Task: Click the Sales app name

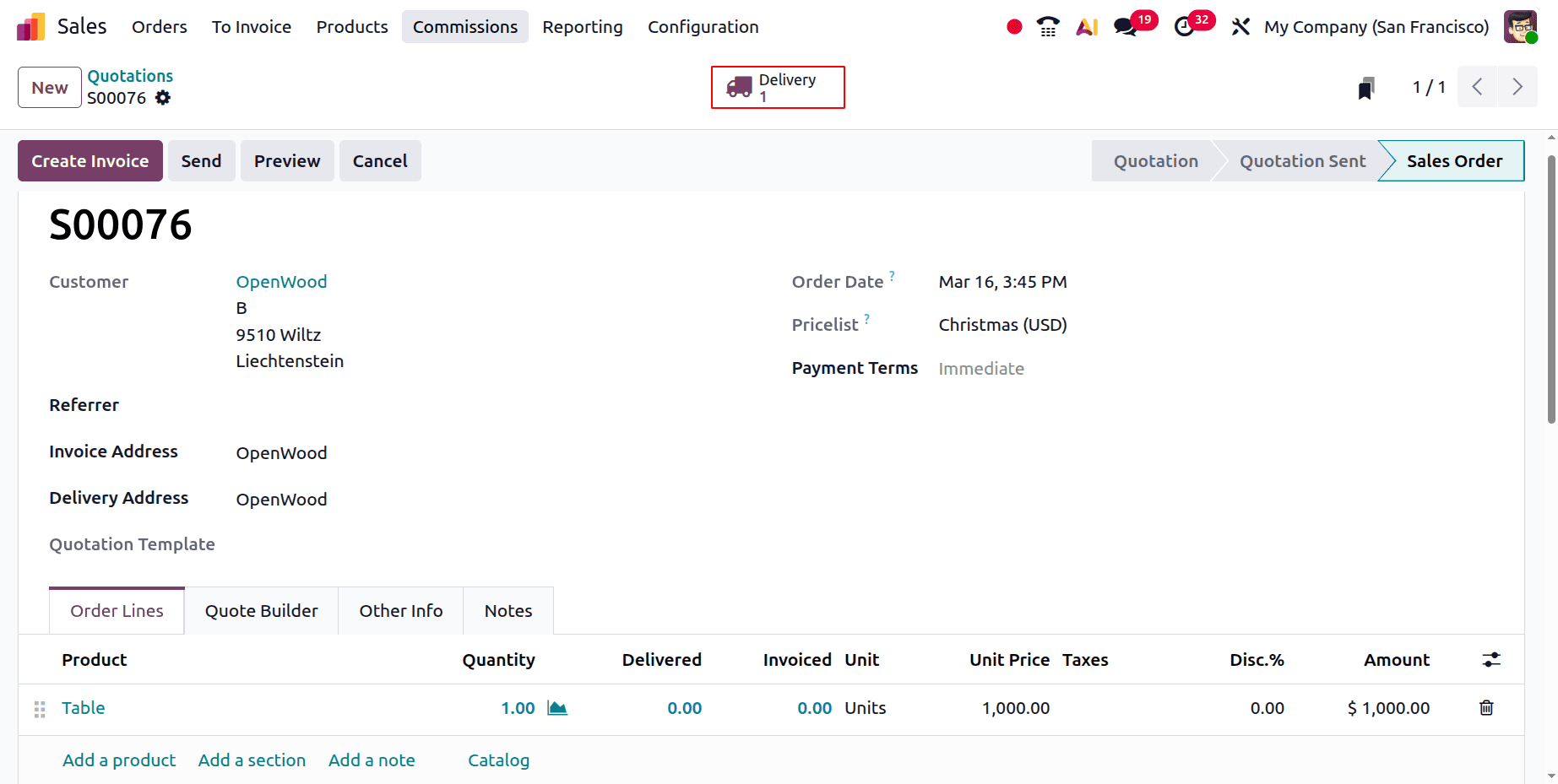Action: point(82,27)
